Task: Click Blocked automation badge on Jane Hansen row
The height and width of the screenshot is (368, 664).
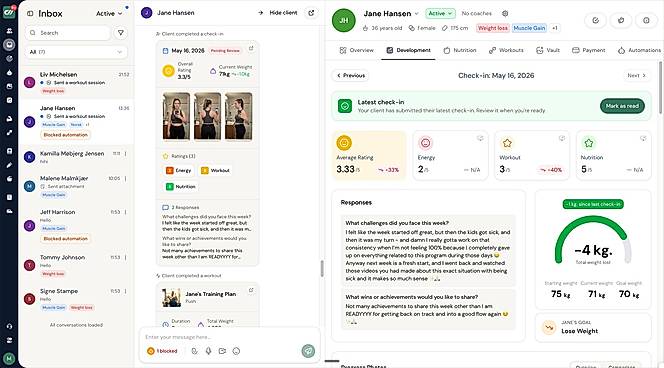Action: tap(66, 135)
